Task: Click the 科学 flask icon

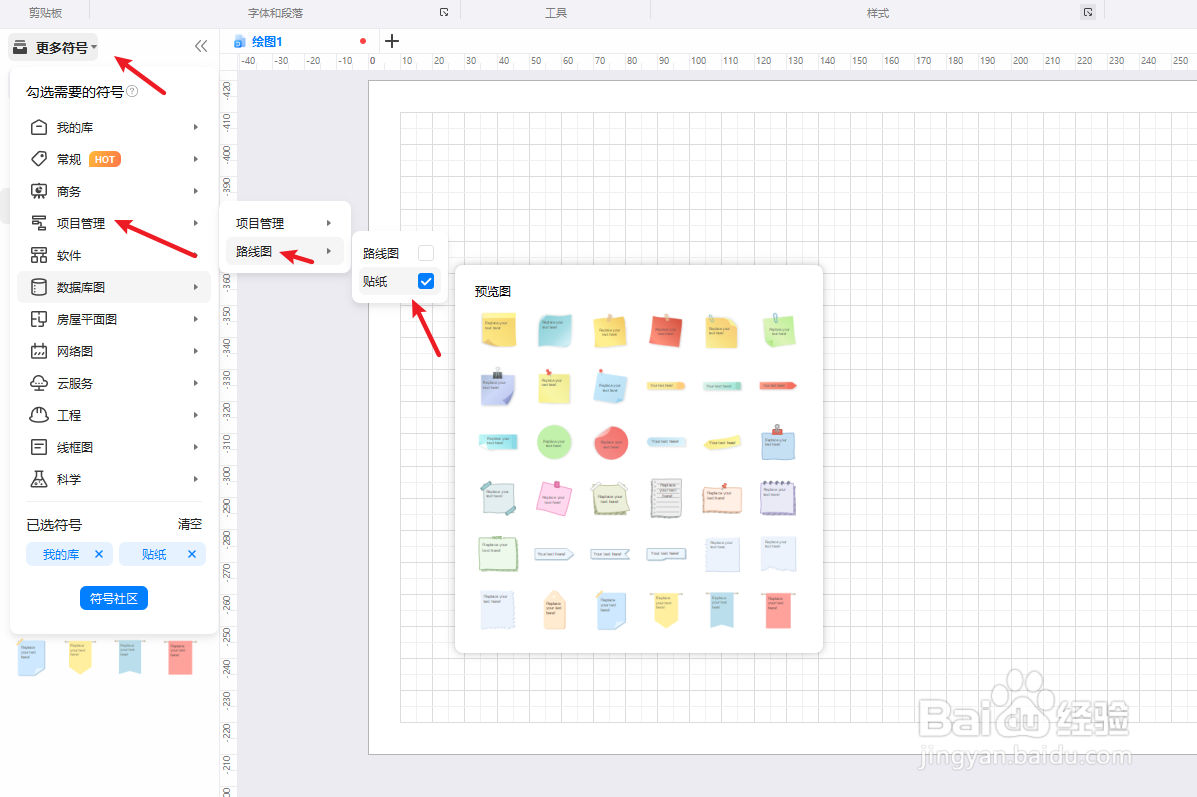Action: tap(39, 479)
